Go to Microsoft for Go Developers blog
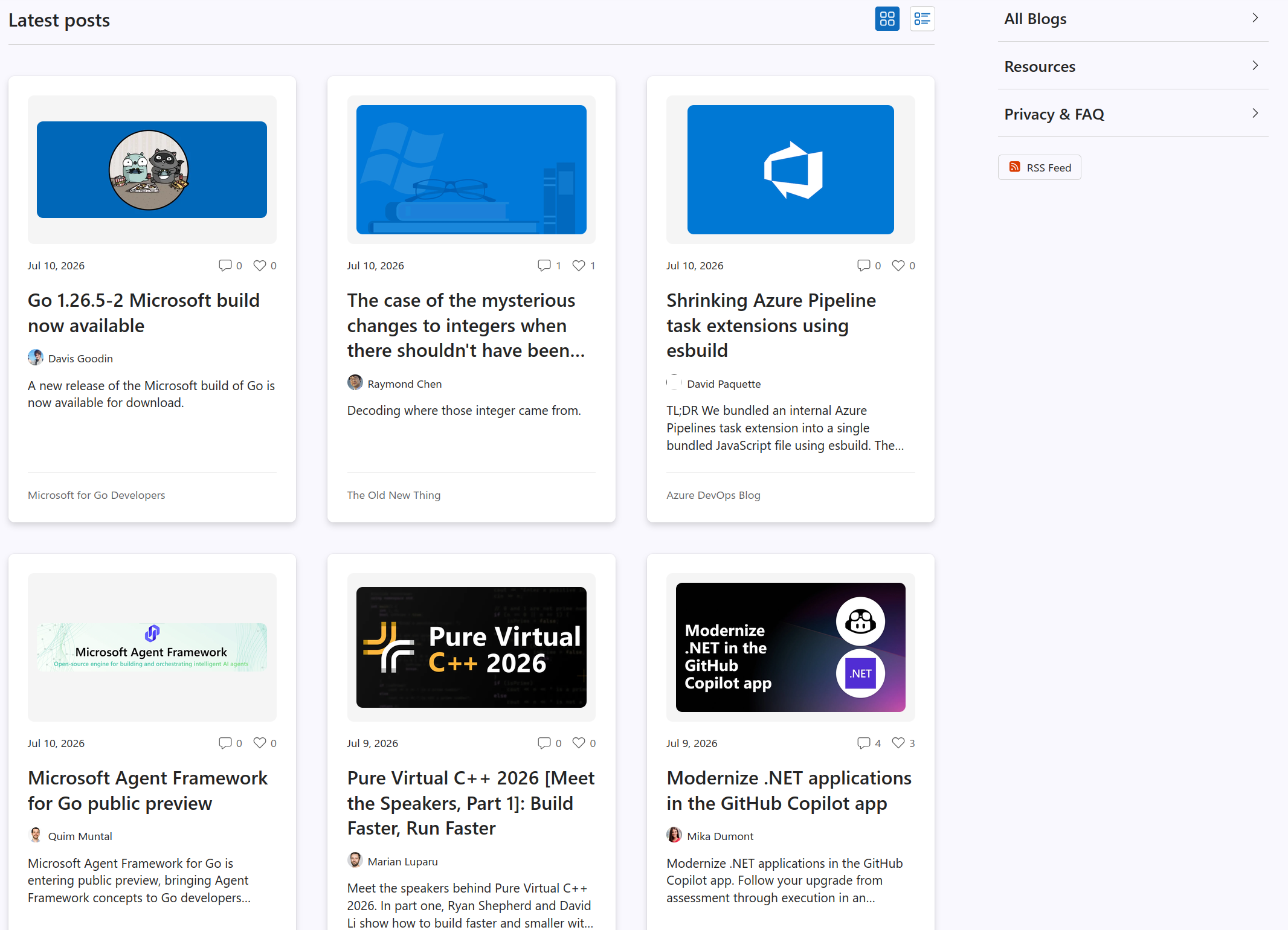 [96, 495]
